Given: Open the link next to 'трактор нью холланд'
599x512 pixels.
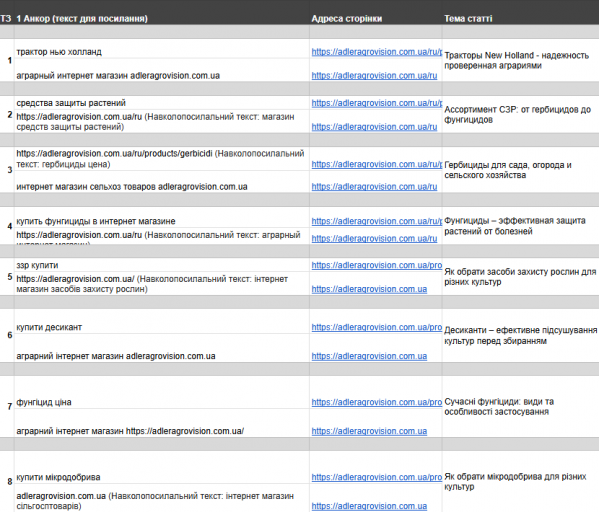Looking at the screenshot, I should (377, 52).
